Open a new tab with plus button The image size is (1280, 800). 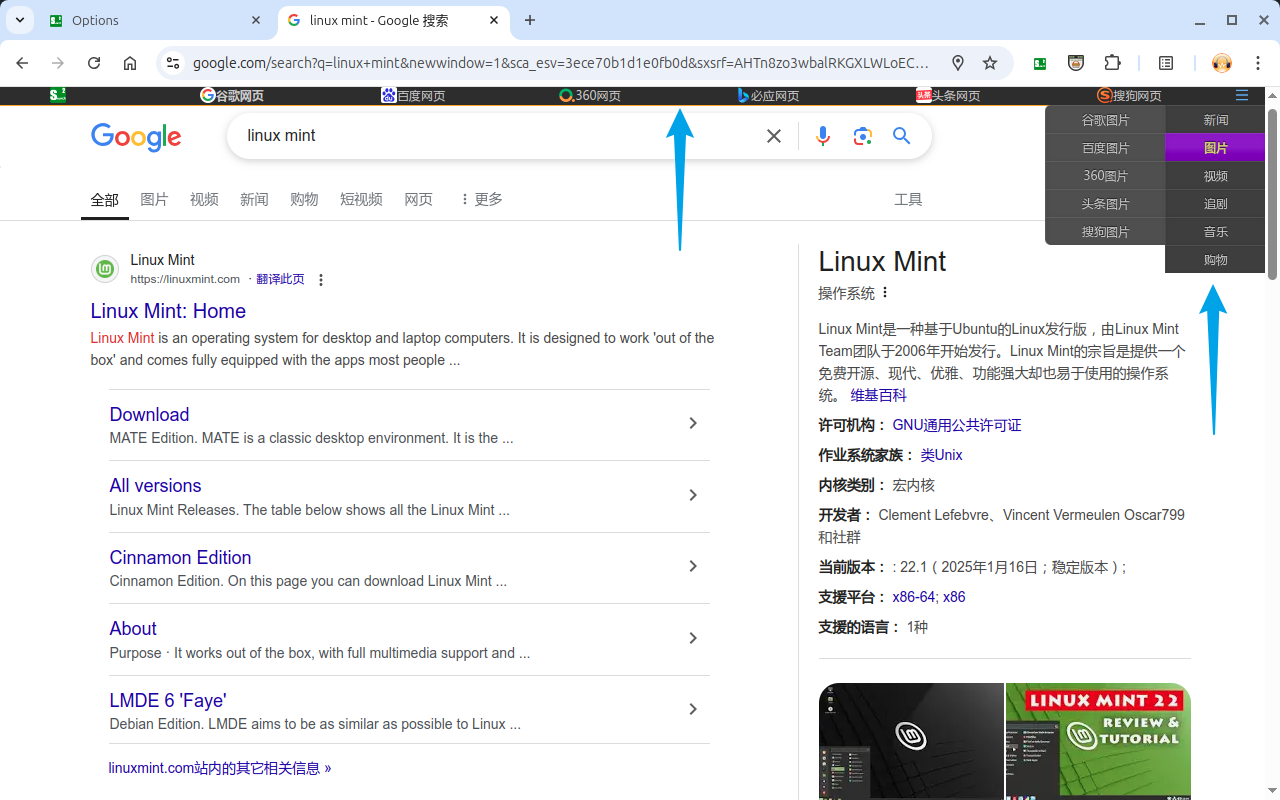pyautogui.click(x=530, y=20)
